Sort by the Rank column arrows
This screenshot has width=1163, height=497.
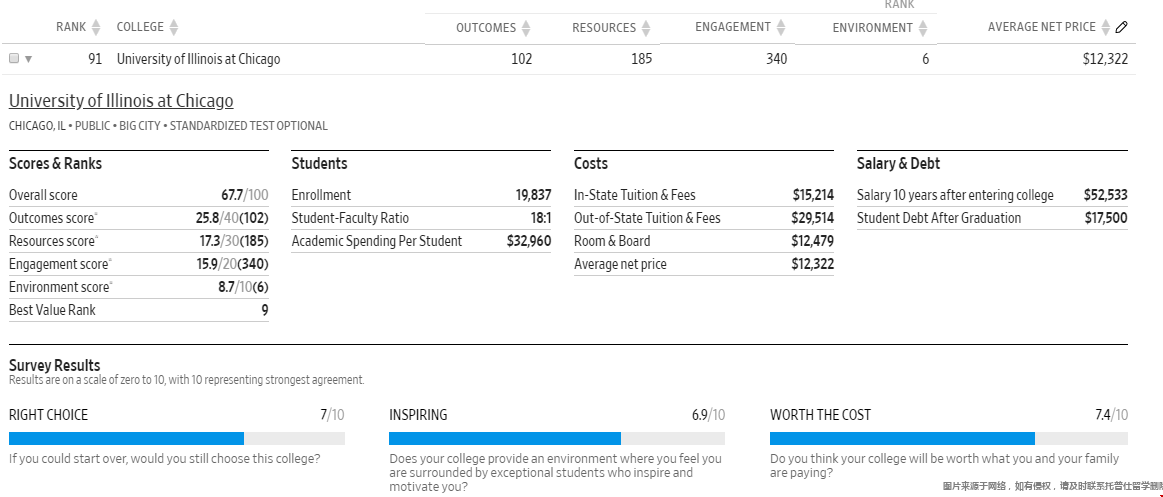[96, 27]
